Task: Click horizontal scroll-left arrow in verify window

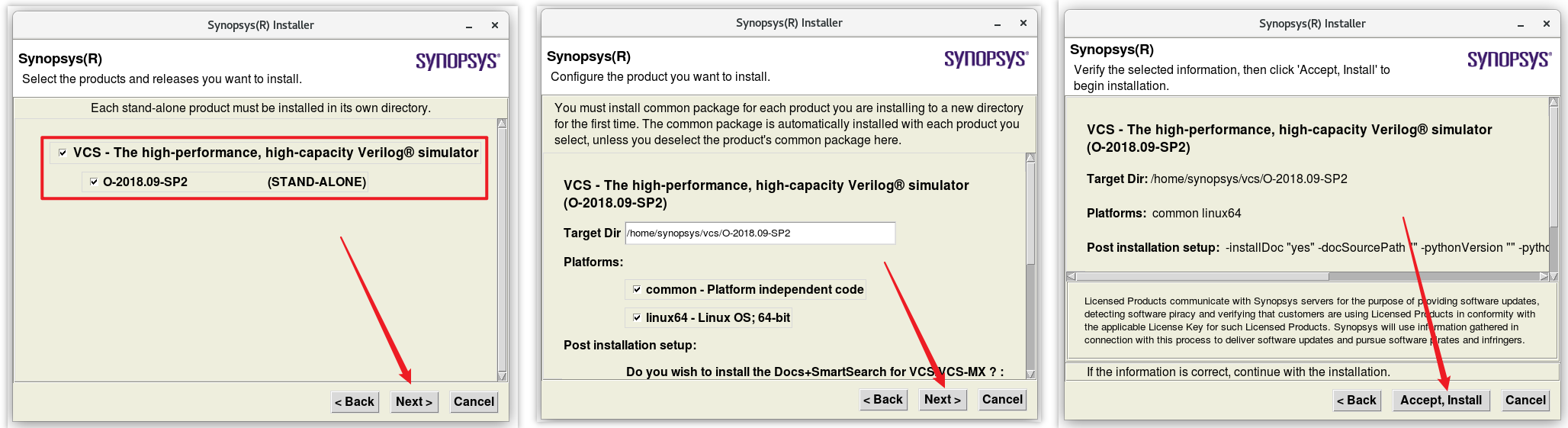Action: pyautogui.click(x=1071, y=276)
